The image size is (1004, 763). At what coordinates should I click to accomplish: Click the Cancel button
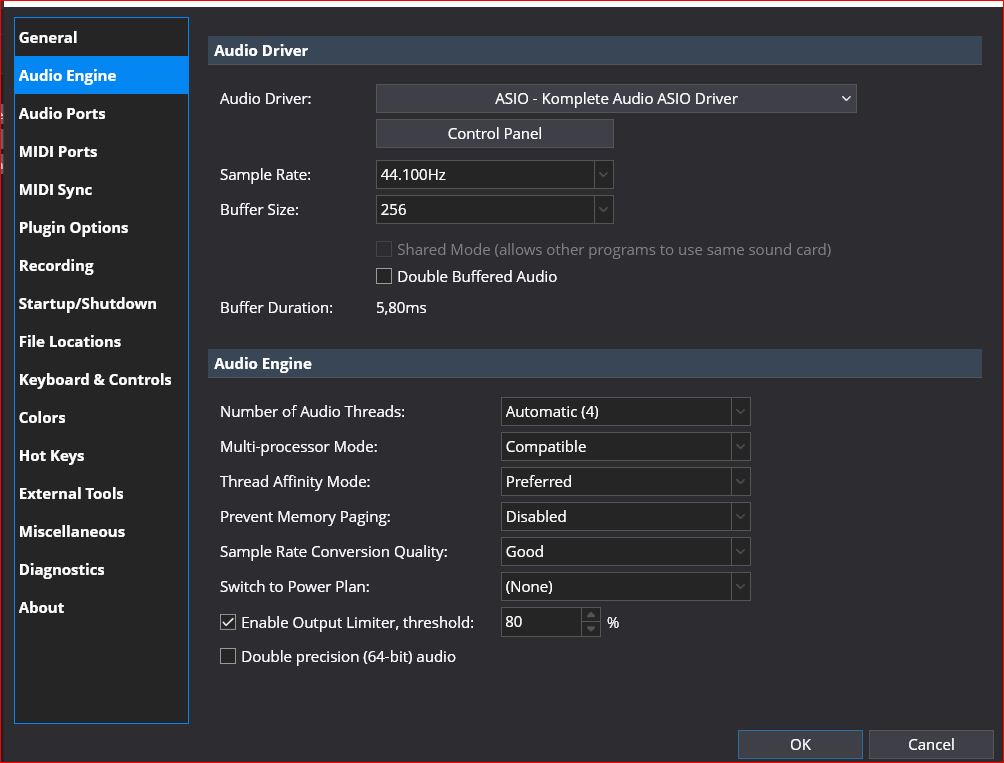coord(931,744)
